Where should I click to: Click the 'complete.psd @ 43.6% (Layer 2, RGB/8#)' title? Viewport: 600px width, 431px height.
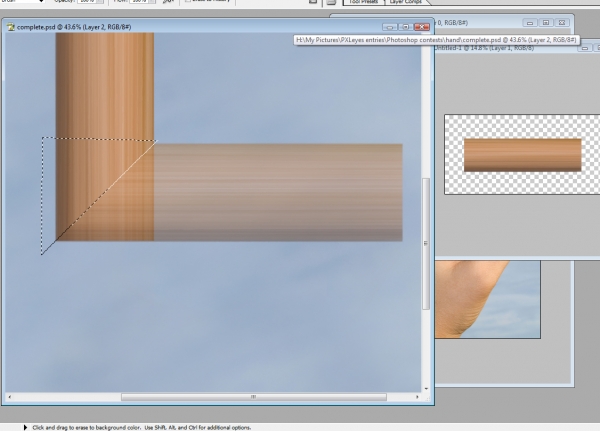pos(74,27)
